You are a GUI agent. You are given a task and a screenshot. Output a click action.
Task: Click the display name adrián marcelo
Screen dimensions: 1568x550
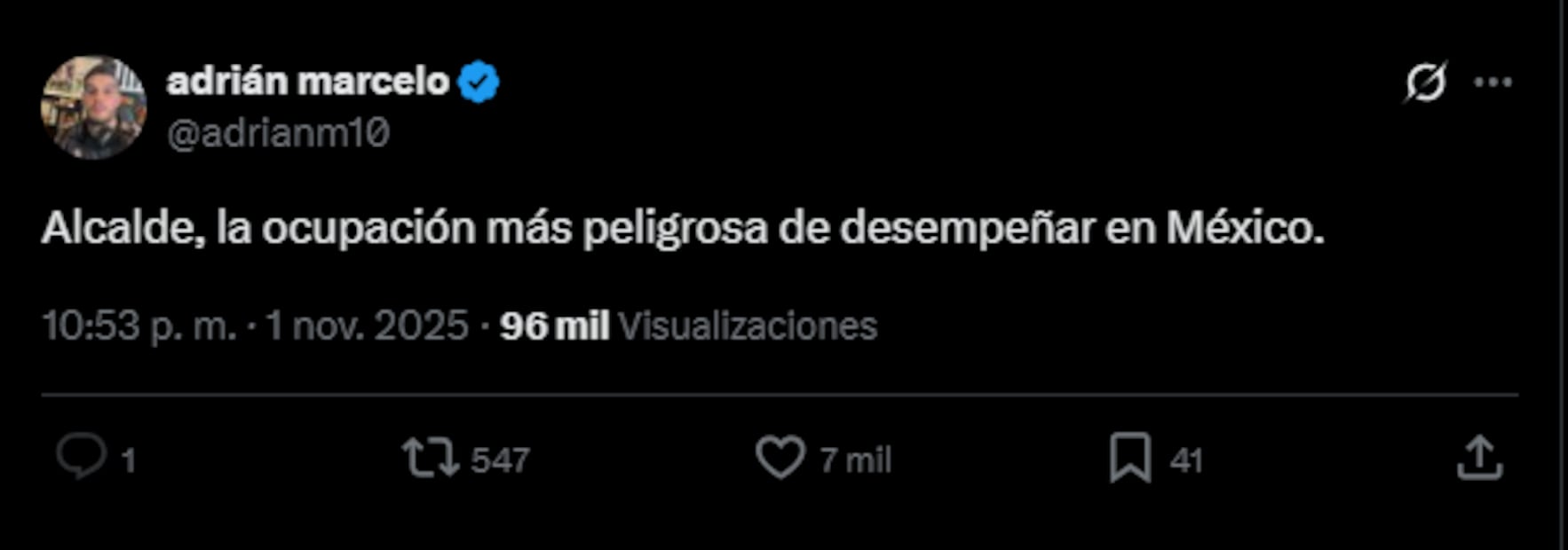308,82
